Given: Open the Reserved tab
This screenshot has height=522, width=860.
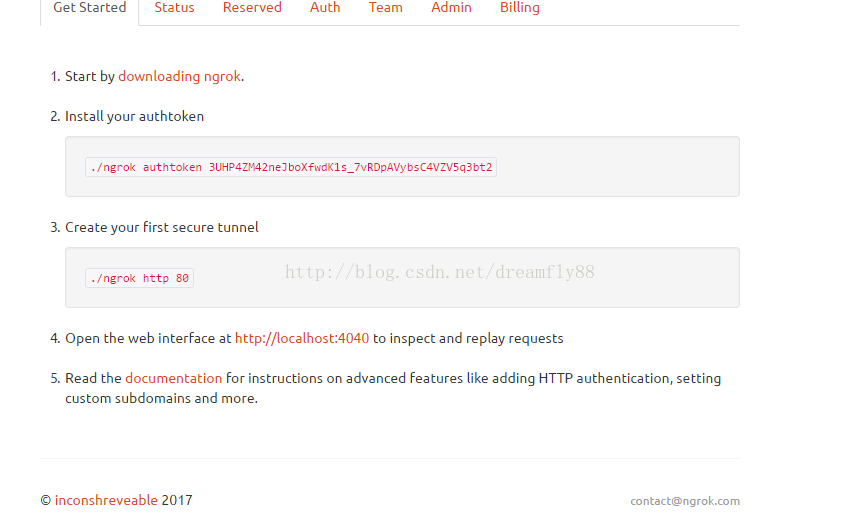Looking at the screenshot, I should click(x=252, y=8).
